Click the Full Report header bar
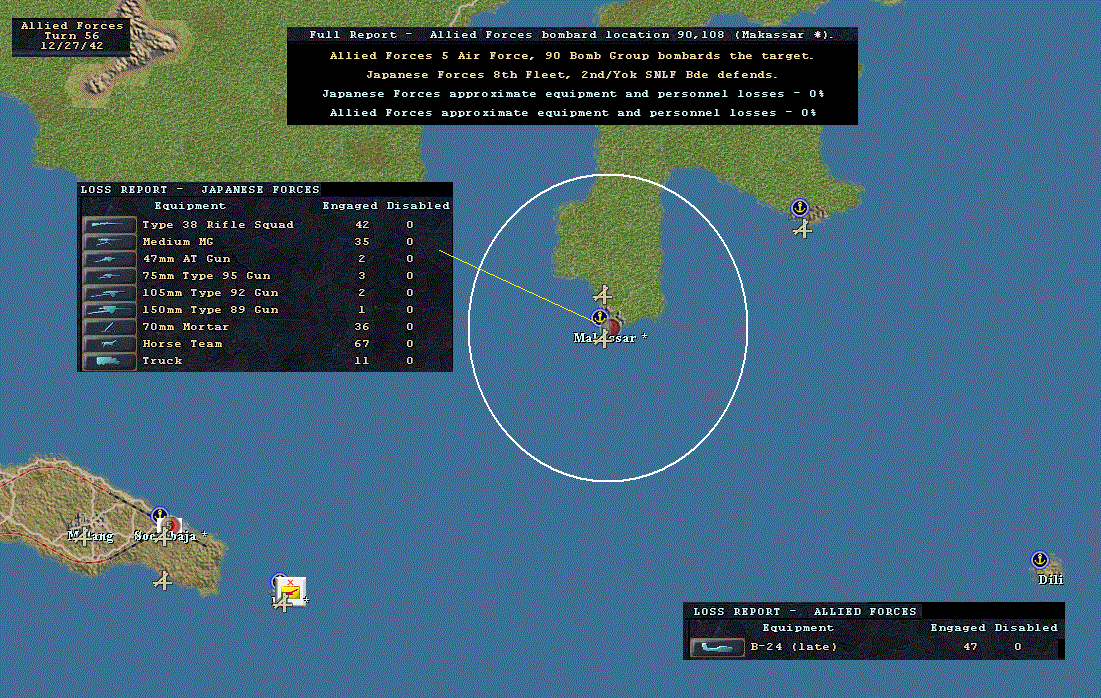Screen dimensions: 1101x698 click(572, 35)
